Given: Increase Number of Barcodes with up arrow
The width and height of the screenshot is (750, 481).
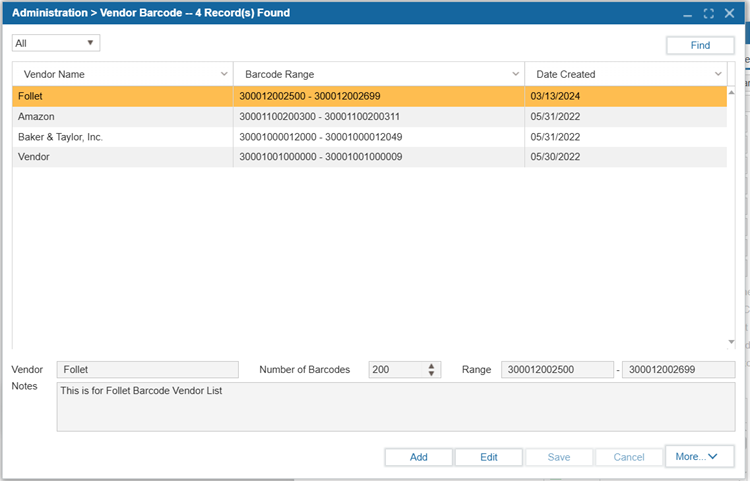Looking at the screenshot, I should (431, 366).
